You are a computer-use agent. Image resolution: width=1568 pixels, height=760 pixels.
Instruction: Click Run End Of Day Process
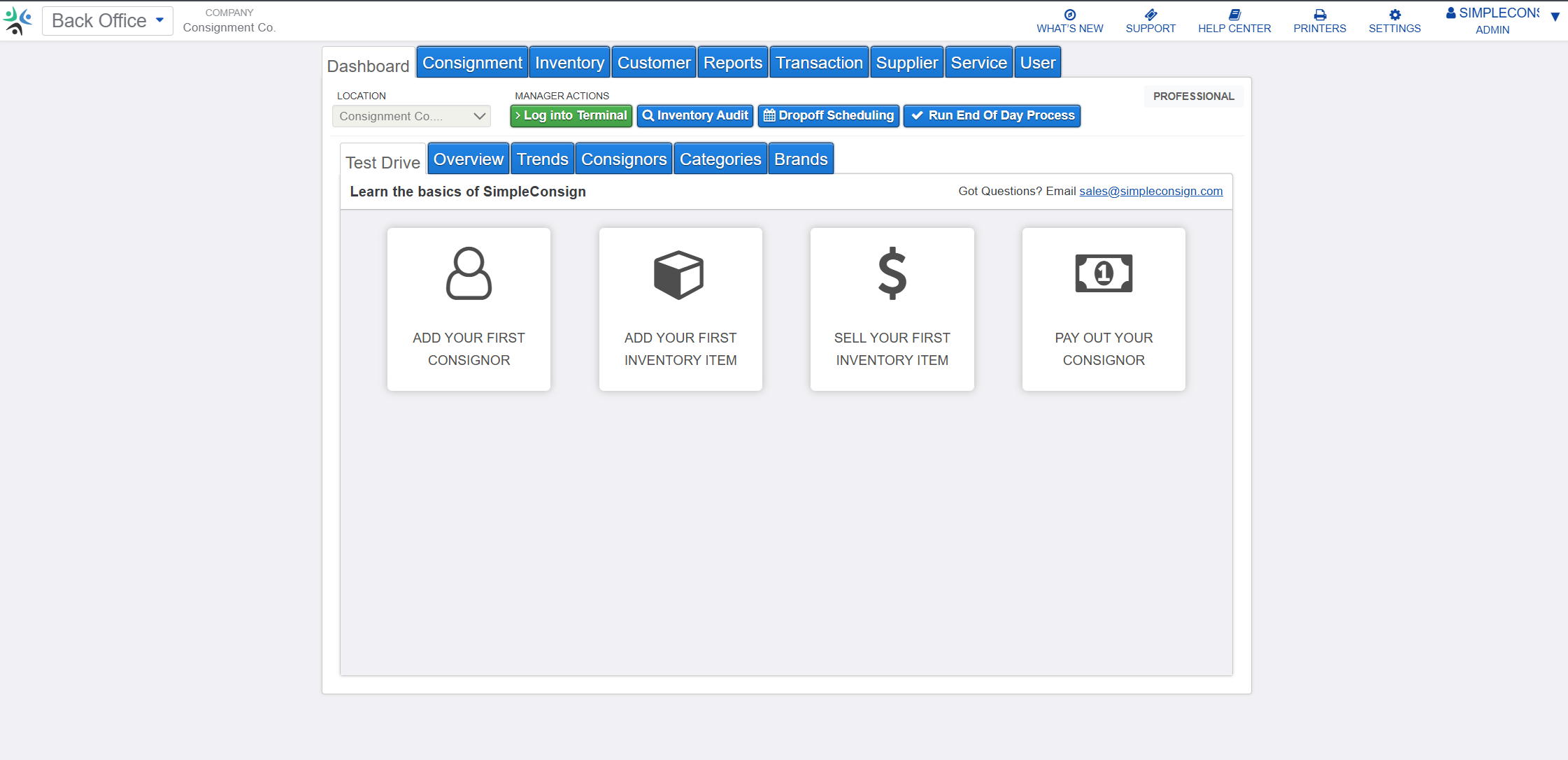992,115
